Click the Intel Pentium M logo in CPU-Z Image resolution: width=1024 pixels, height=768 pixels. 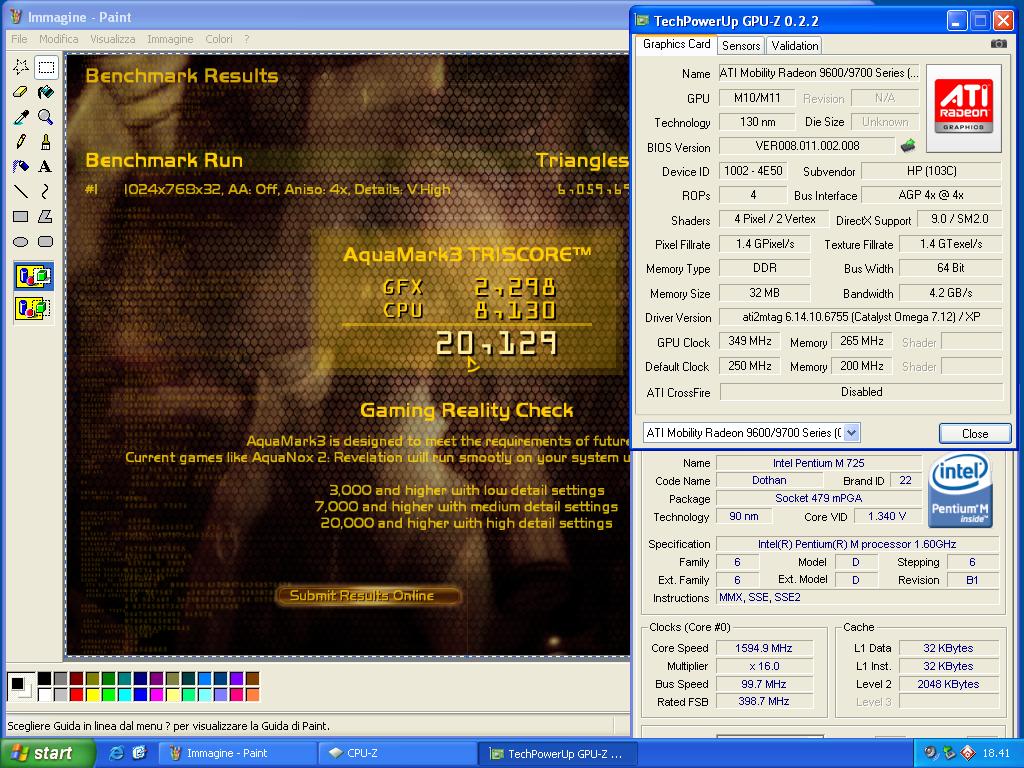click(x=960, y=490)
